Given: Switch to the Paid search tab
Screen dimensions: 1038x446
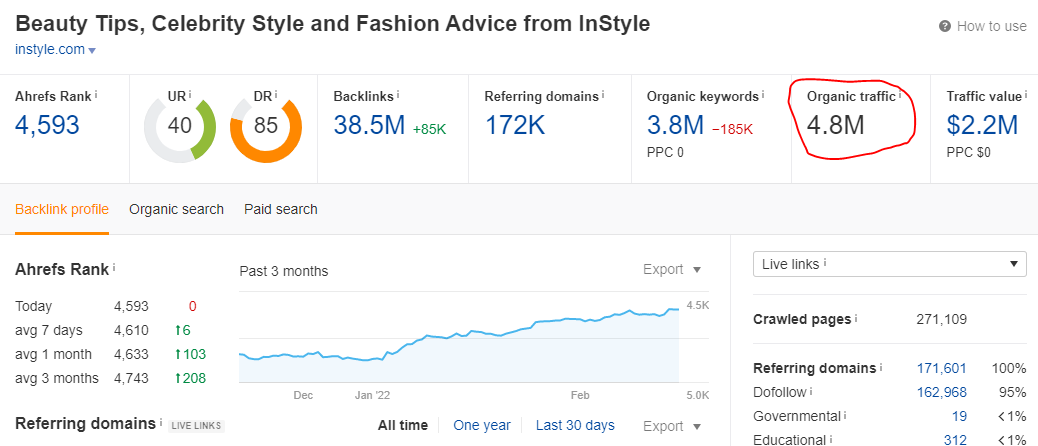Looking at the screenshot, I should point(281,209).
